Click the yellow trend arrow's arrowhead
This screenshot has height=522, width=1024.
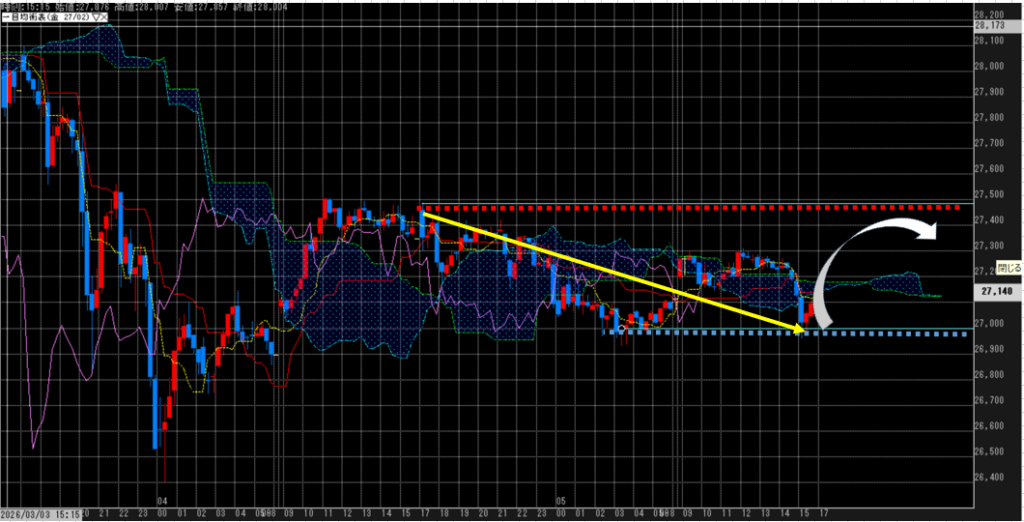tap(804, 328)
